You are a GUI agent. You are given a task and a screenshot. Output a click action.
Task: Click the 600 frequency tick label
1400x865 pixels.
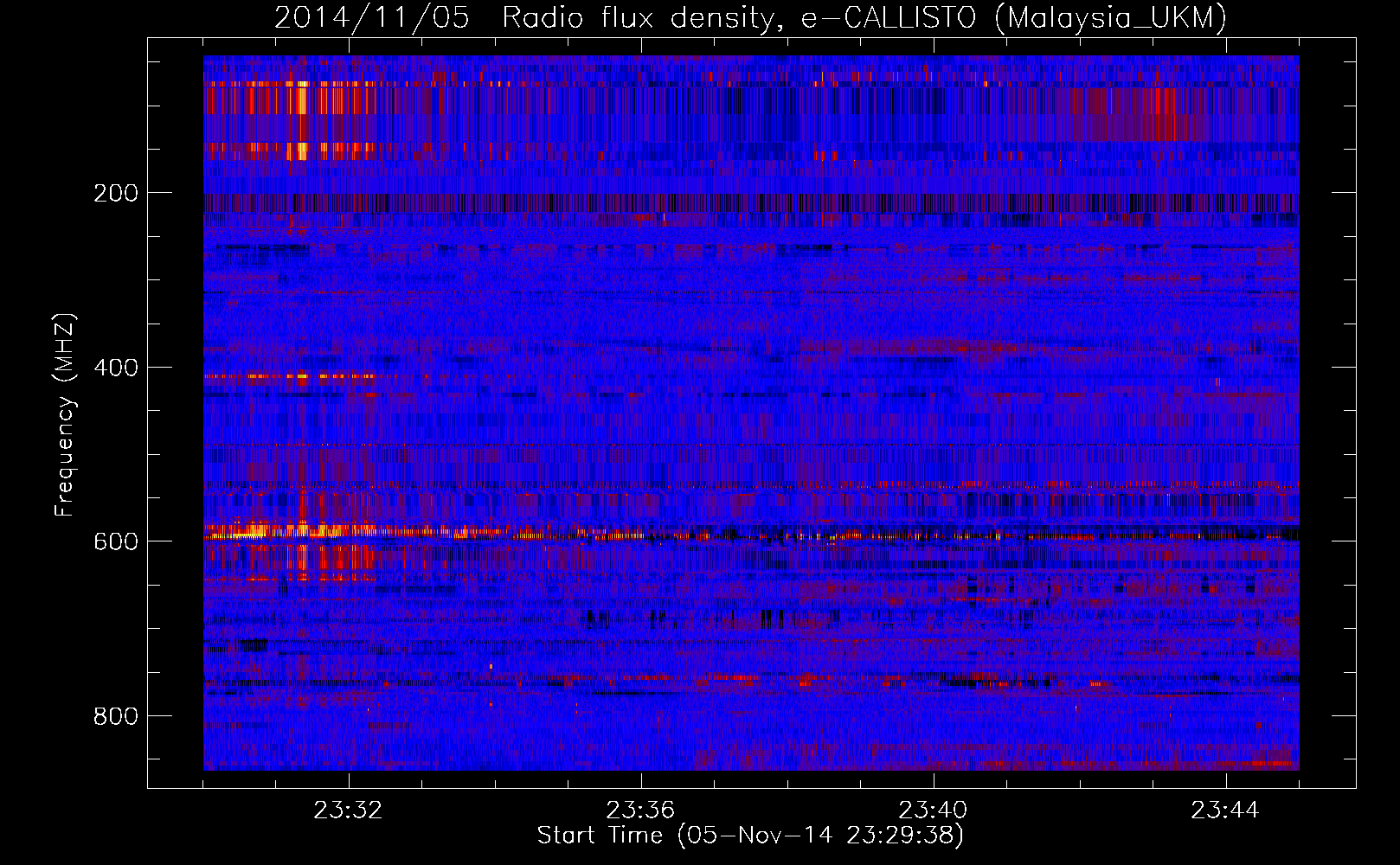(115, 541)
